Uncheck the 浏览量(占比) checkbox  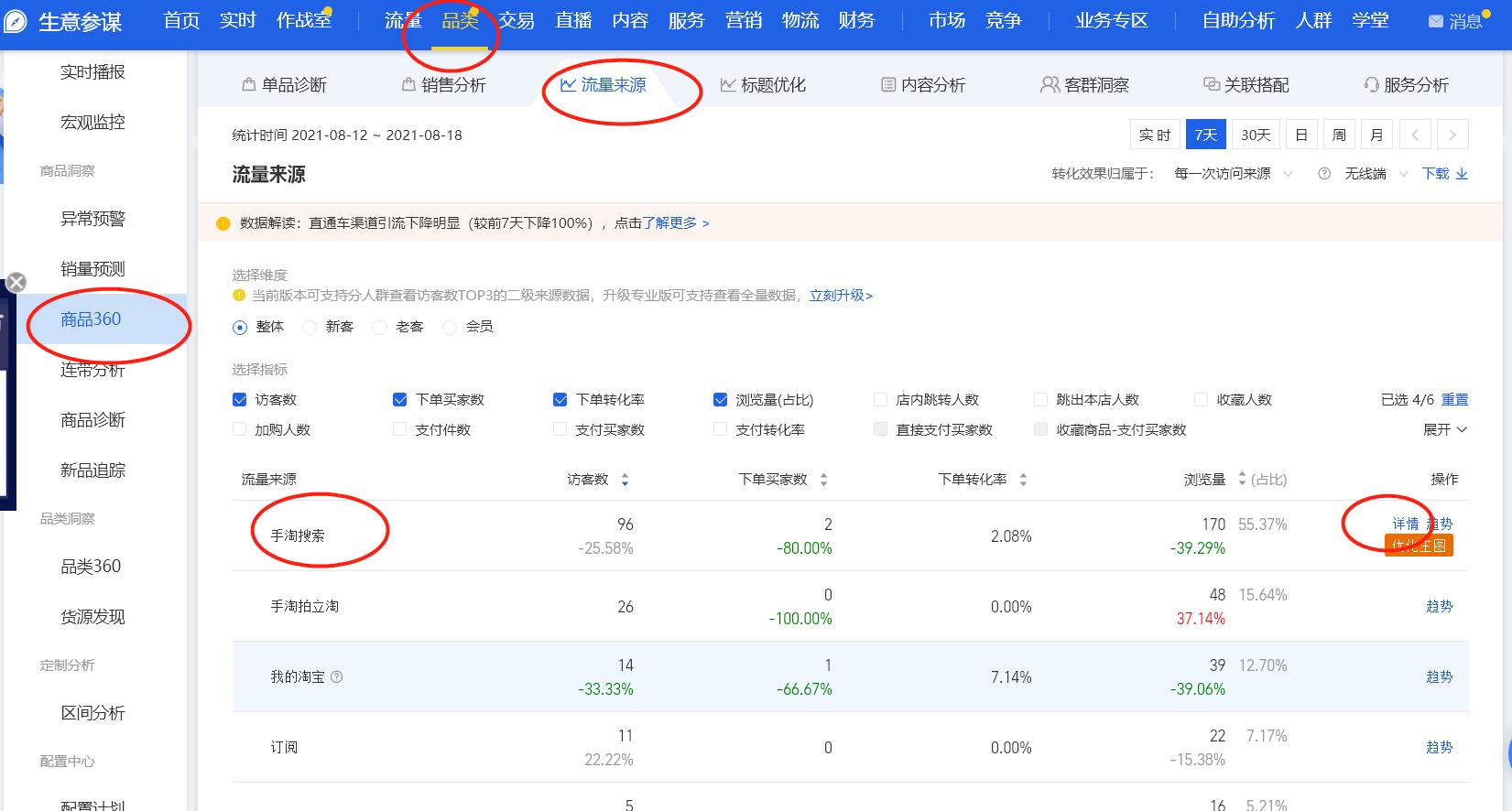720,399
